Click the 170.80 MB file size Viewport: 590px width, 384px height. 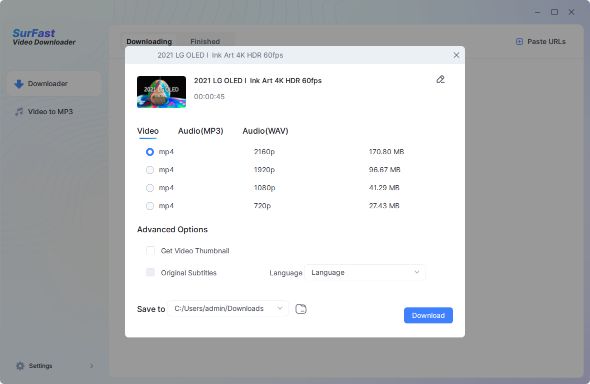(x=386, y=152)
